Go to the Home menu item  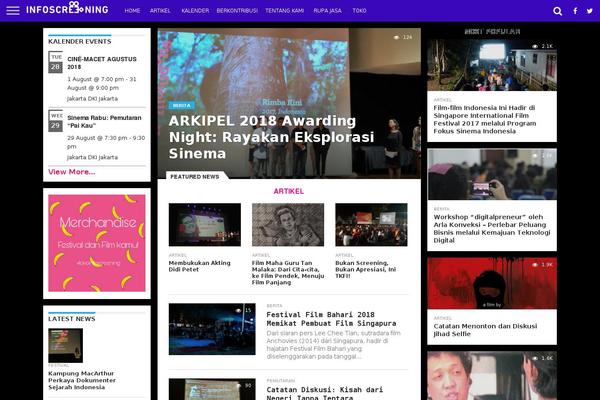pyautogui.click(x=132, y=11)
